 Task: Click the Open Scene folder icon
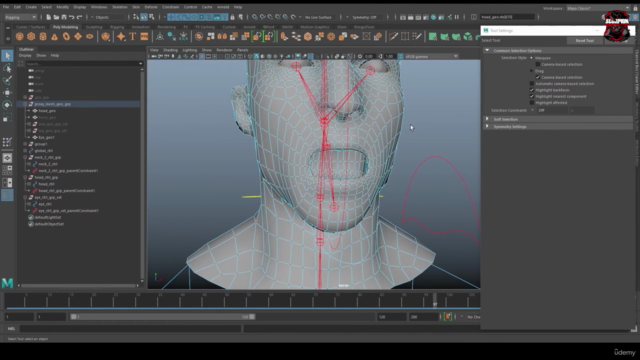pos(56,17)
